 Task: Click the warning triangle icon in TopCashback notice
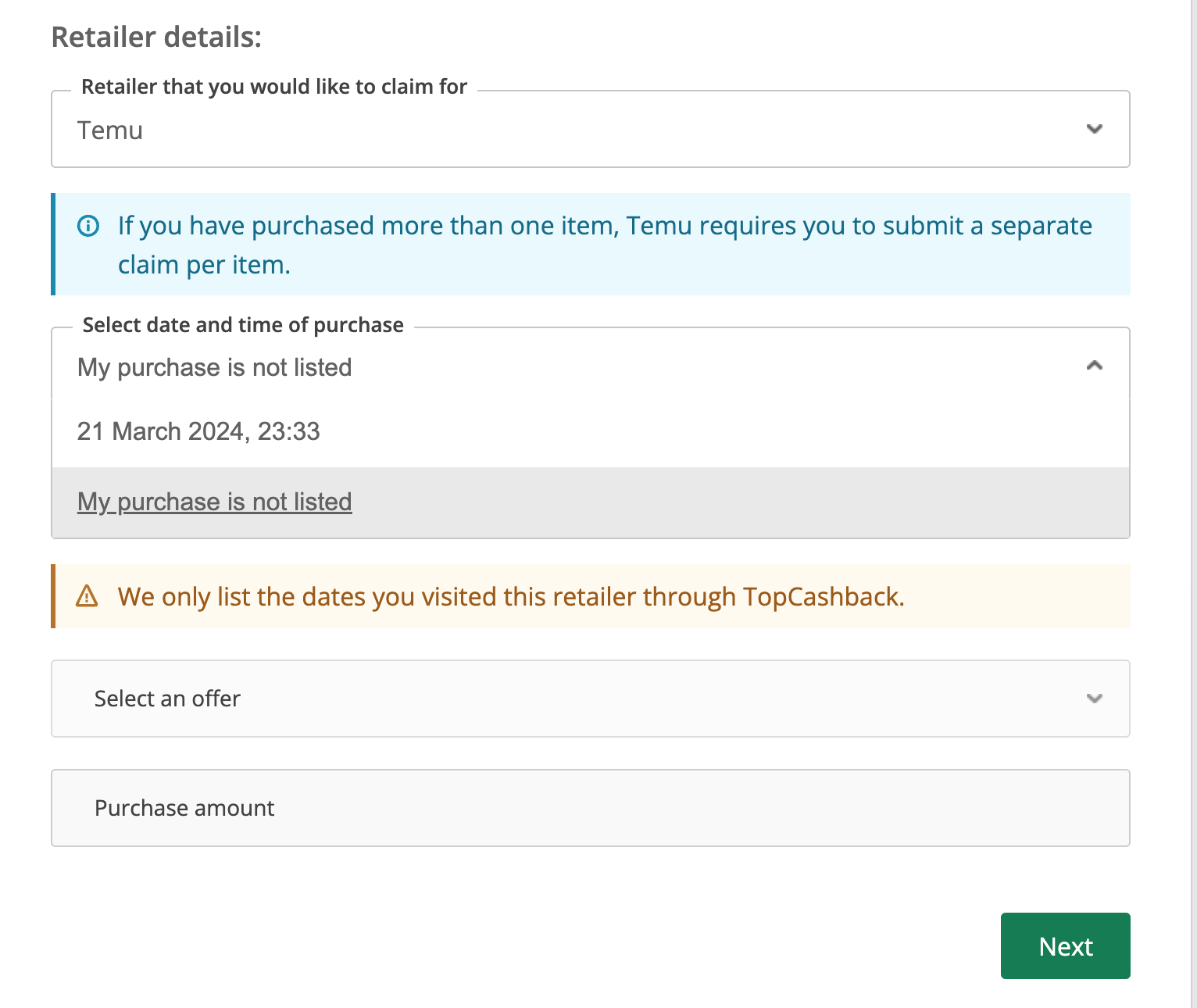point(87,596)
